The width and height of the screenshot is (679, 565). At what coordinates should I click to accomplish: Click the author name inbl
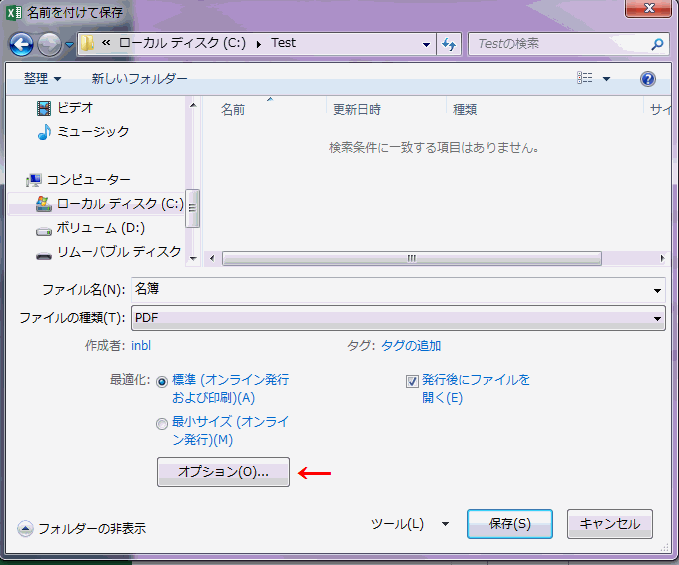pyautogui.click(x=141, y=345)
